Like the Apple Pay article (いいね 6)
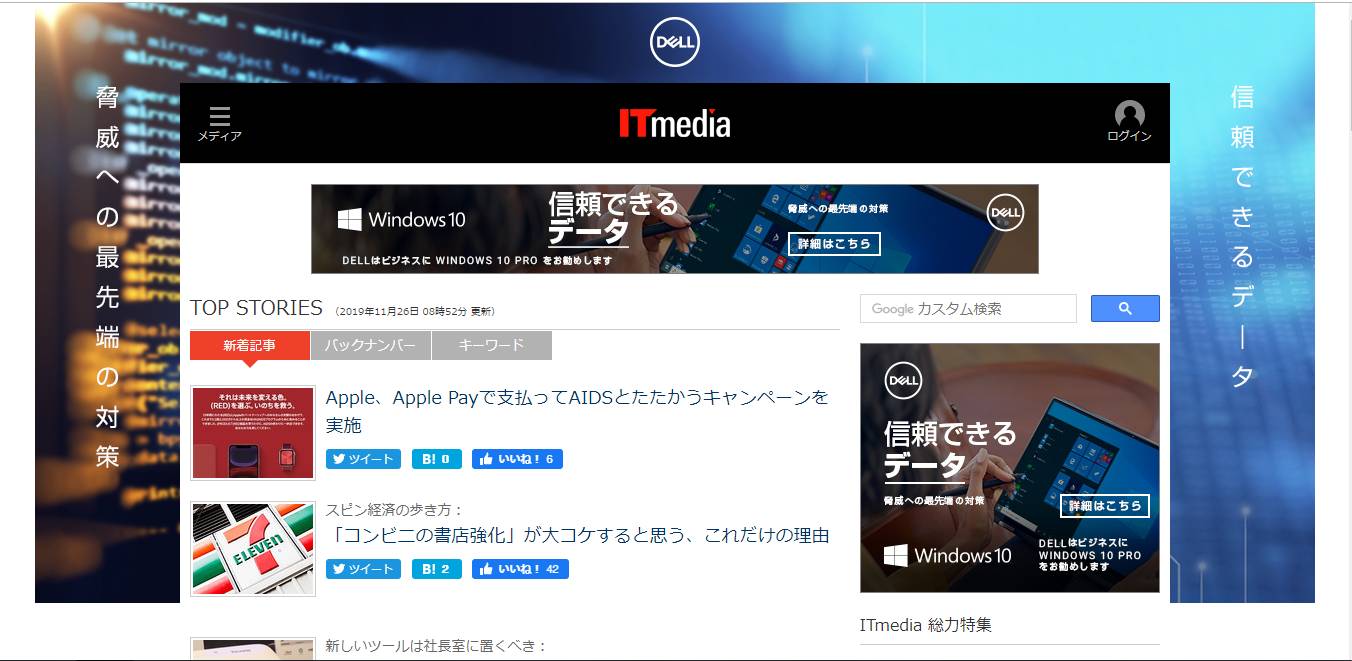 click(x=517, y=459)
